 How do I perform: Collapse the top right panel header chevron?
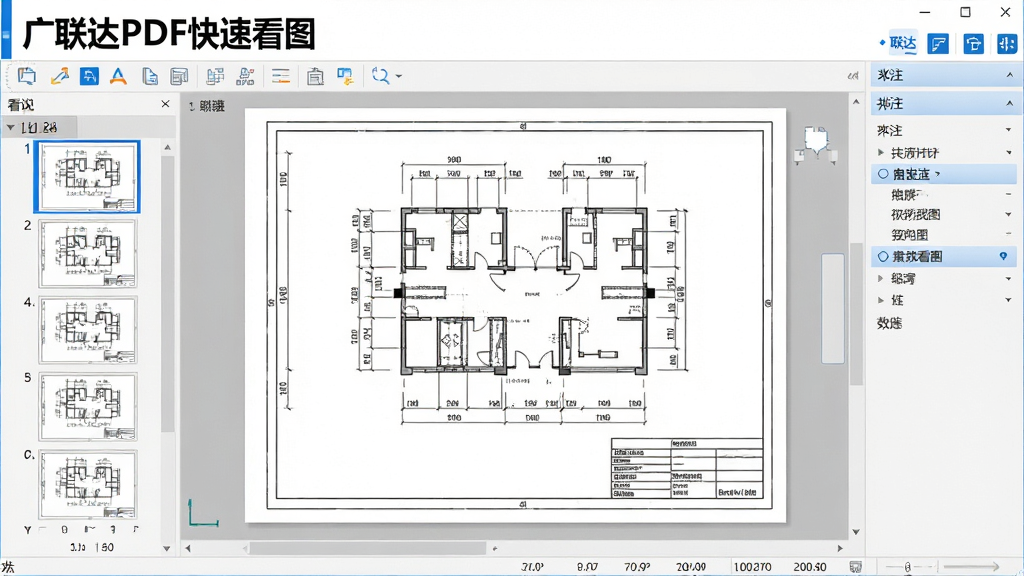(1009, 75)
